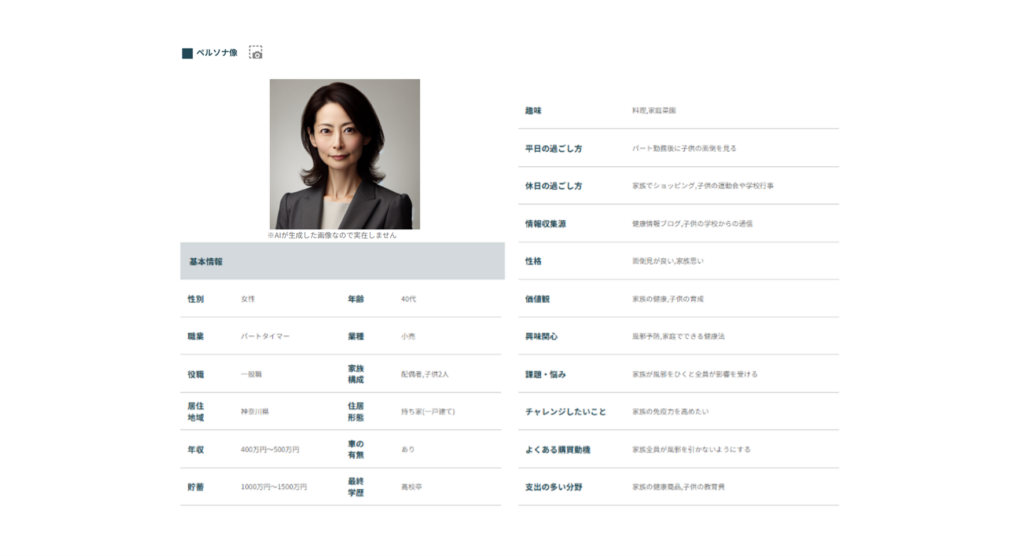Click the 基本情報 section header
Image resolution: width=1024 pixels, height=556 pixels.
click(x=342, y=261)
